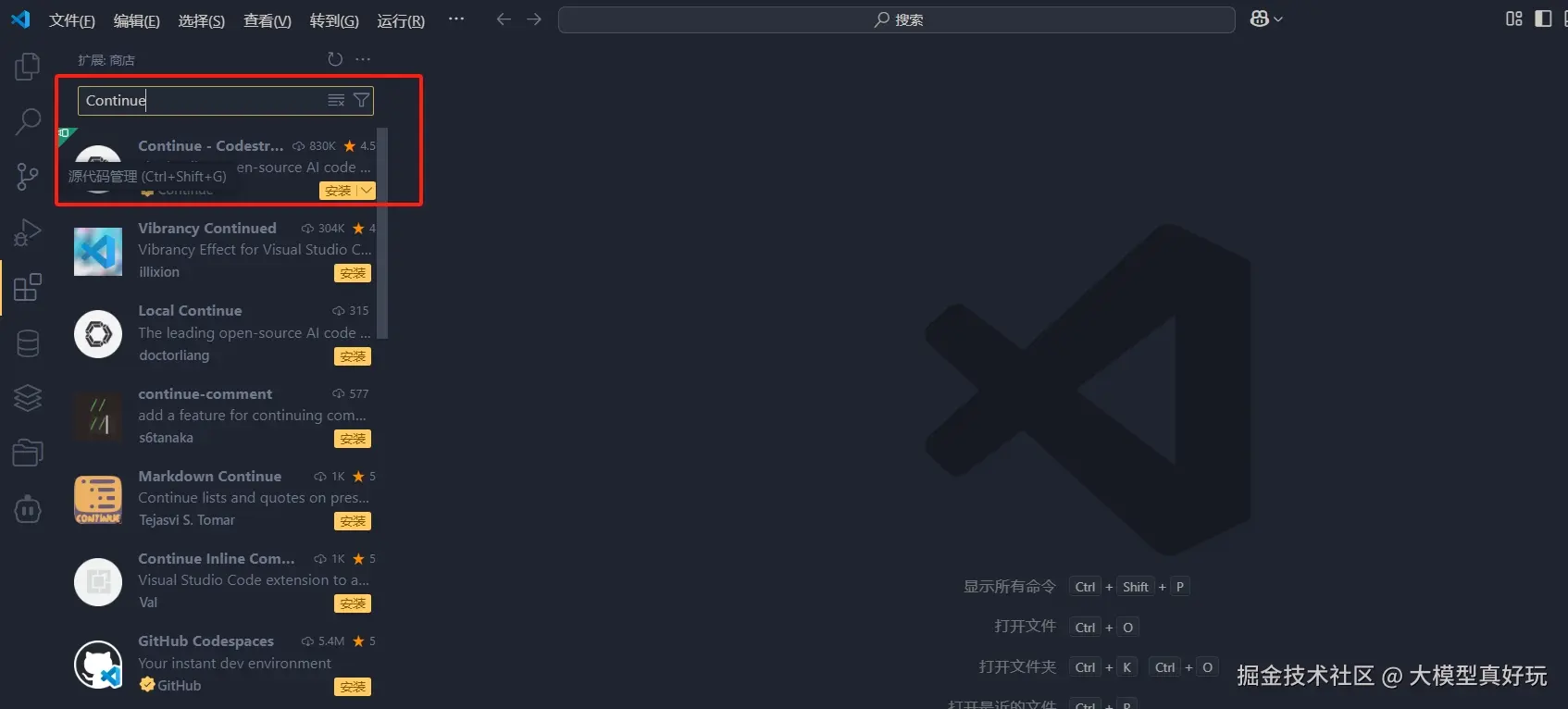Viewport: 1568px width, 709px height.
Task: Install the Local Continue extension
Action: pos(353,356)
